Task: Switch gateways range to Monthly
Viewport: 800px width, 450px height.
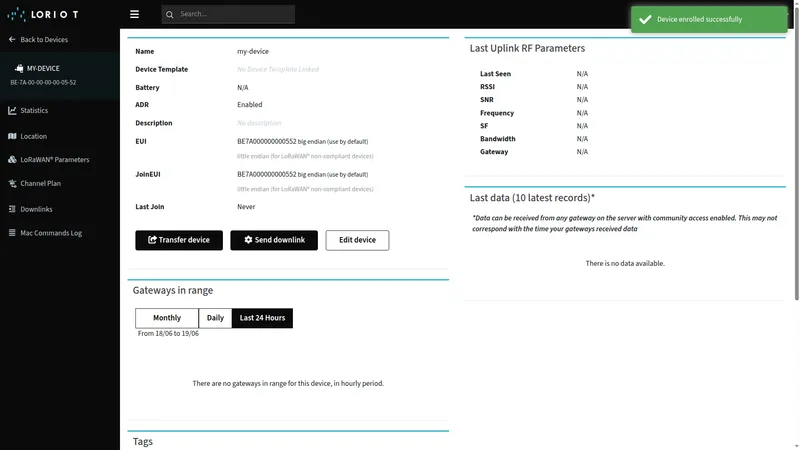Action: [x=167, y=318]
